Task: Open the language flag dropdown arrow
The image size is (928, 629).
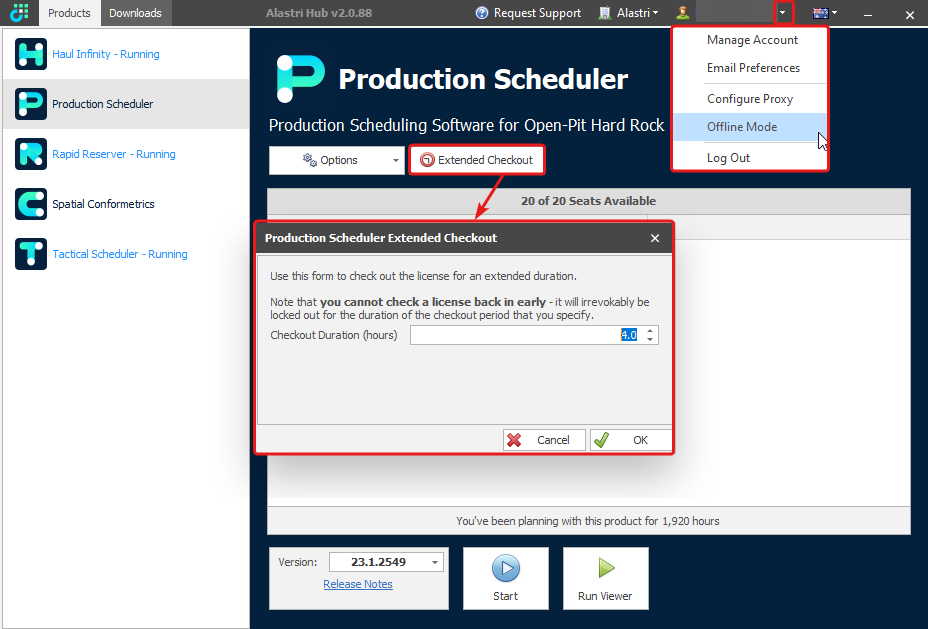Action: pos(834,12)
